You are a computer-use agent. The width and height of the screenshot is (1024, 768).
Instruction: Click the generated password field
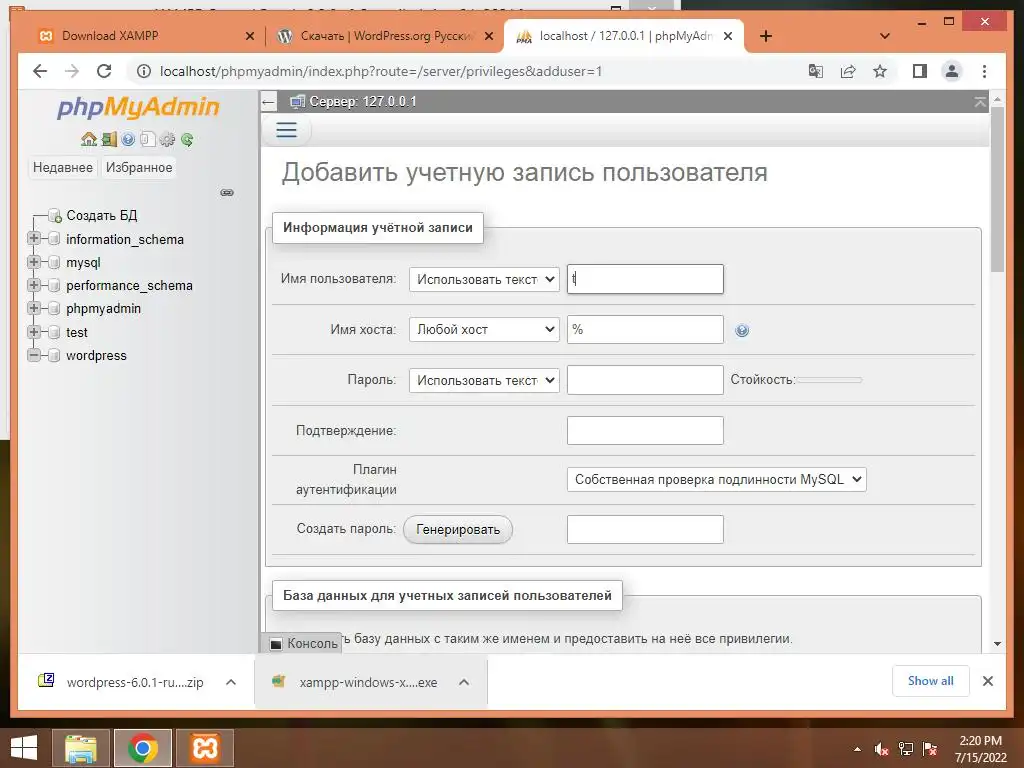645,530
